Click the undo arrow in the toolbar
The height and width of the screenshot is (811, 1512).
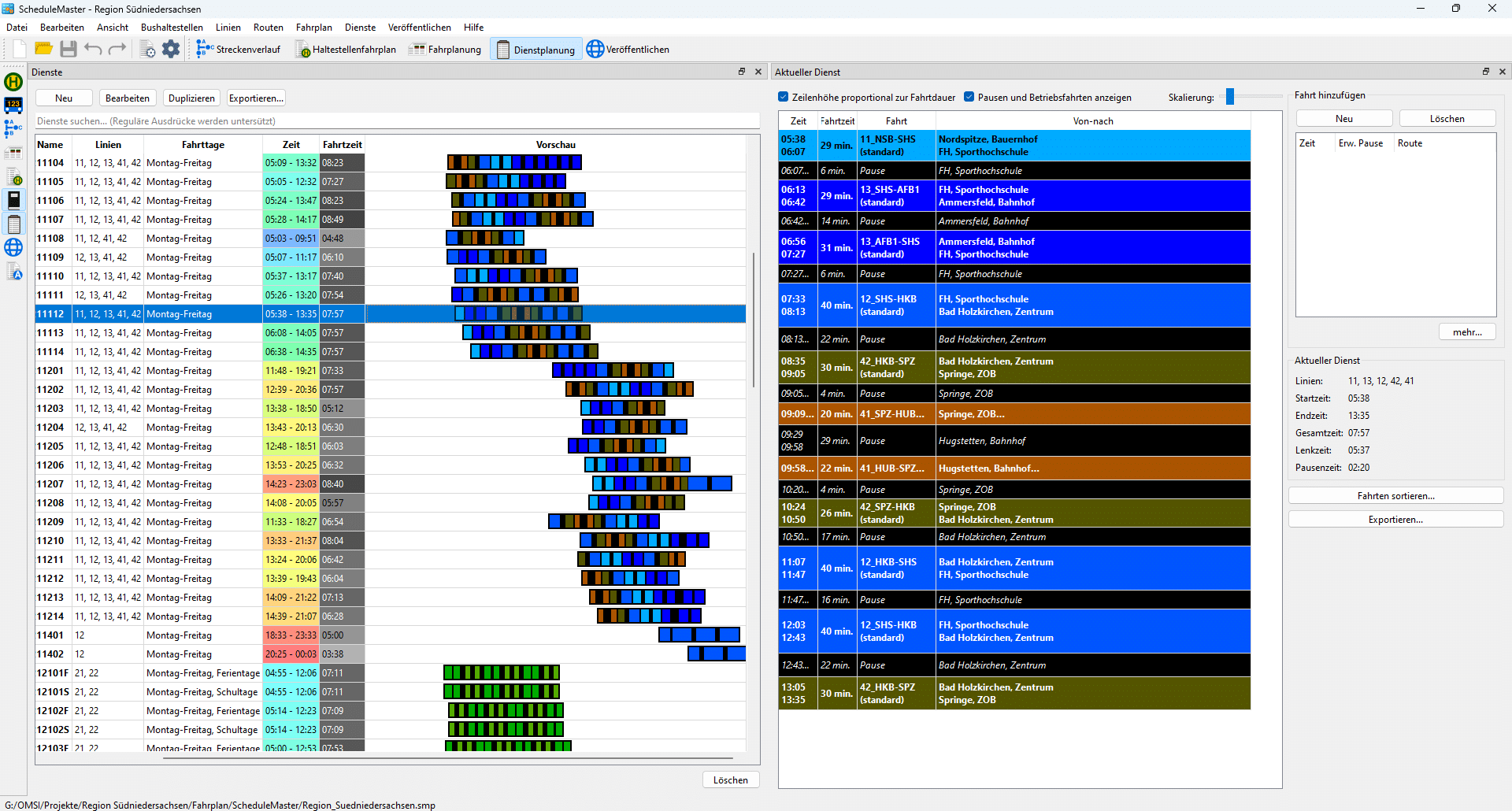(x=93, y=49)
